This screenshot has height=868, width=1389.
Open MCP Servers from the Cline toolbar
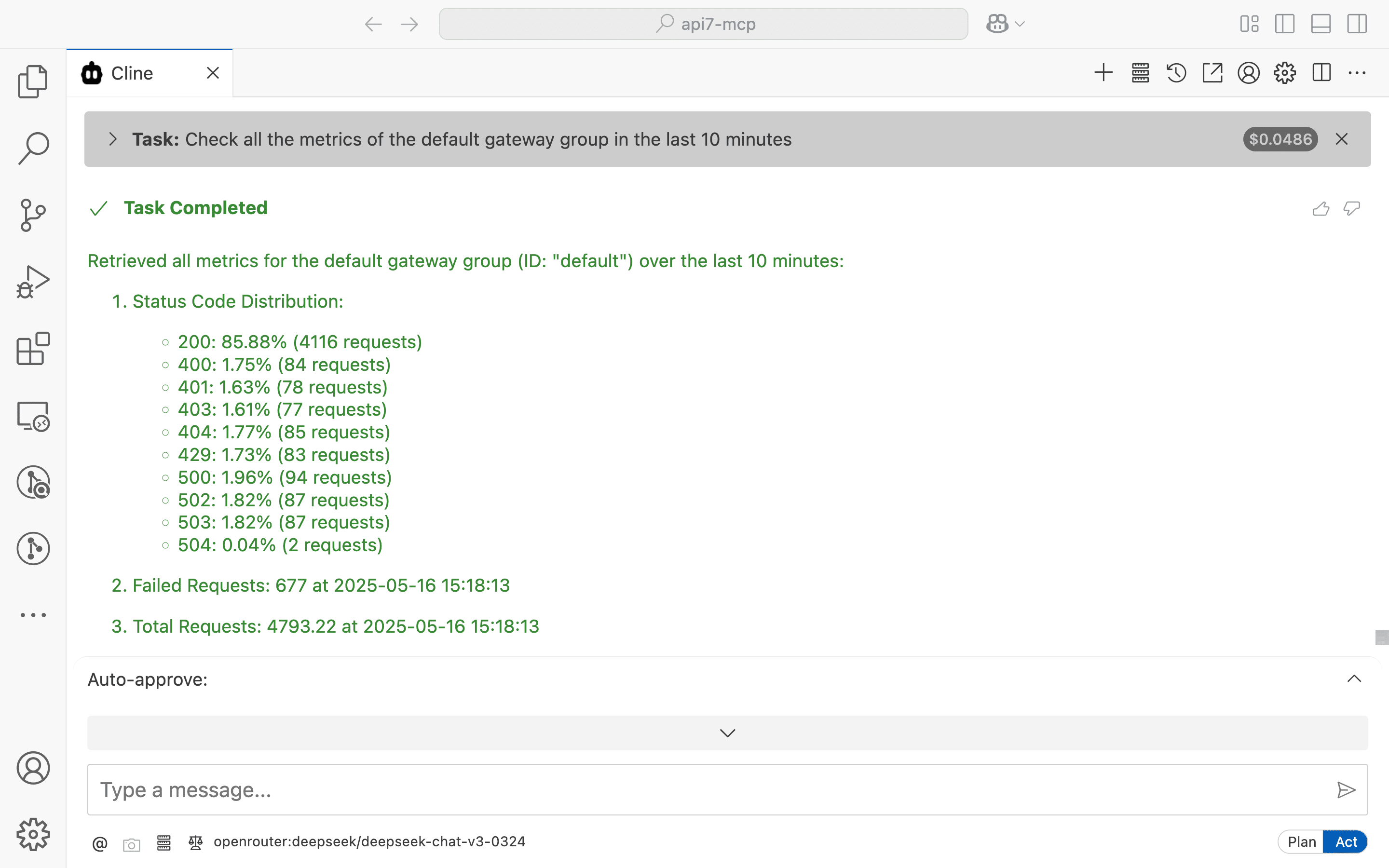click(x=1140, y=73)
